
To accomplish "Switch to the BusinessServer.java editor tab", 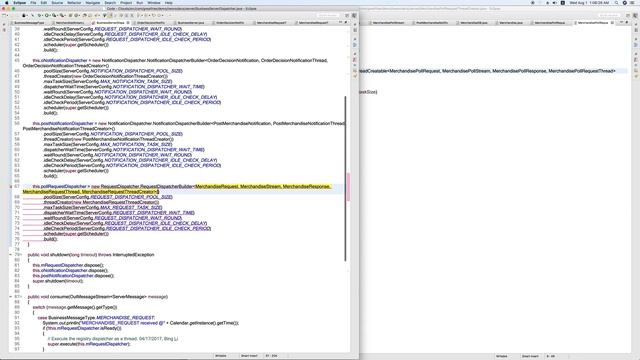I will (x=191, y=23).
